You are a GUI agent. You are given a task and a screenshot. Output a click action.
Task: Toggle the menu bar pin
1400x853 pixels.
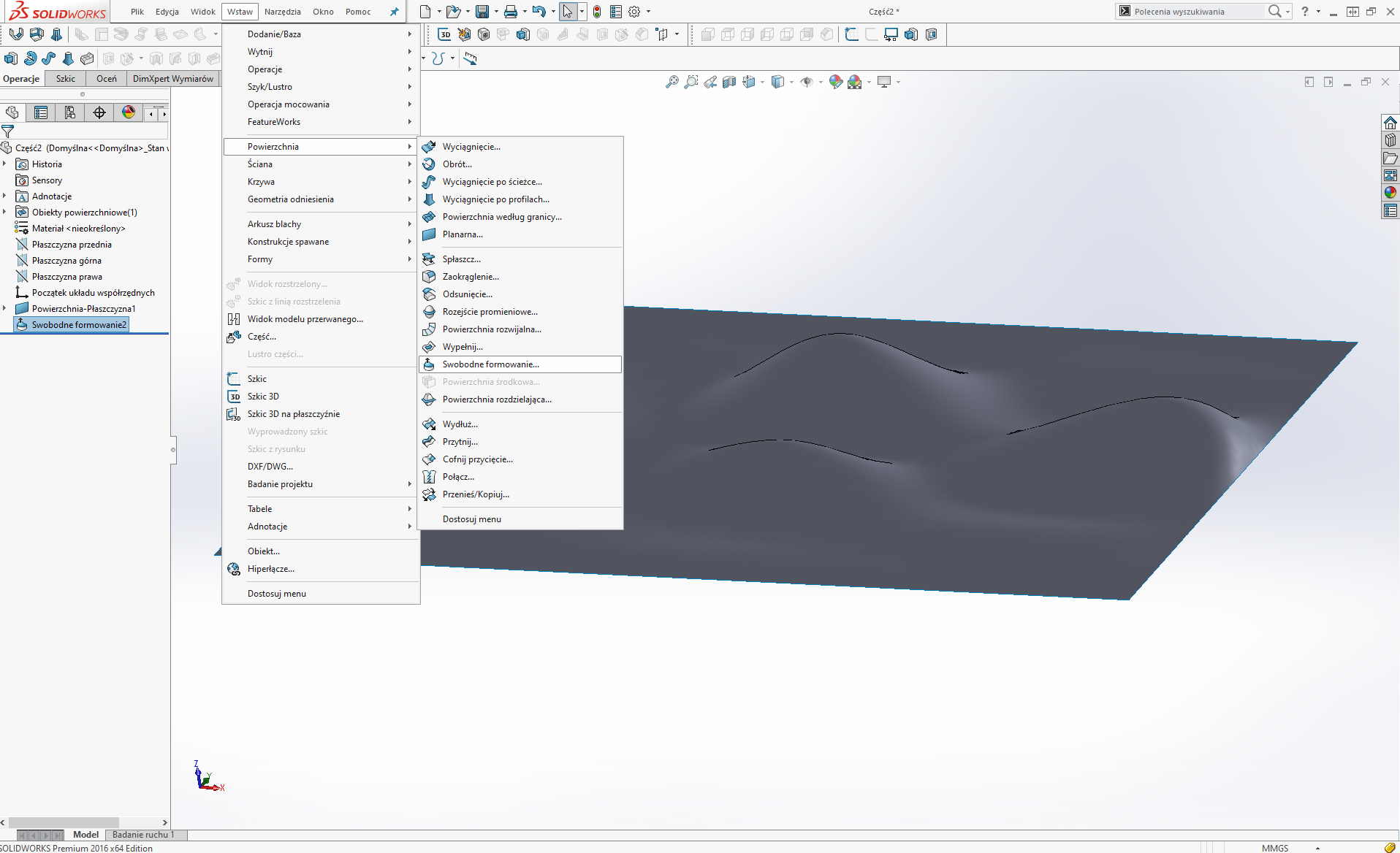pos(394,12)
